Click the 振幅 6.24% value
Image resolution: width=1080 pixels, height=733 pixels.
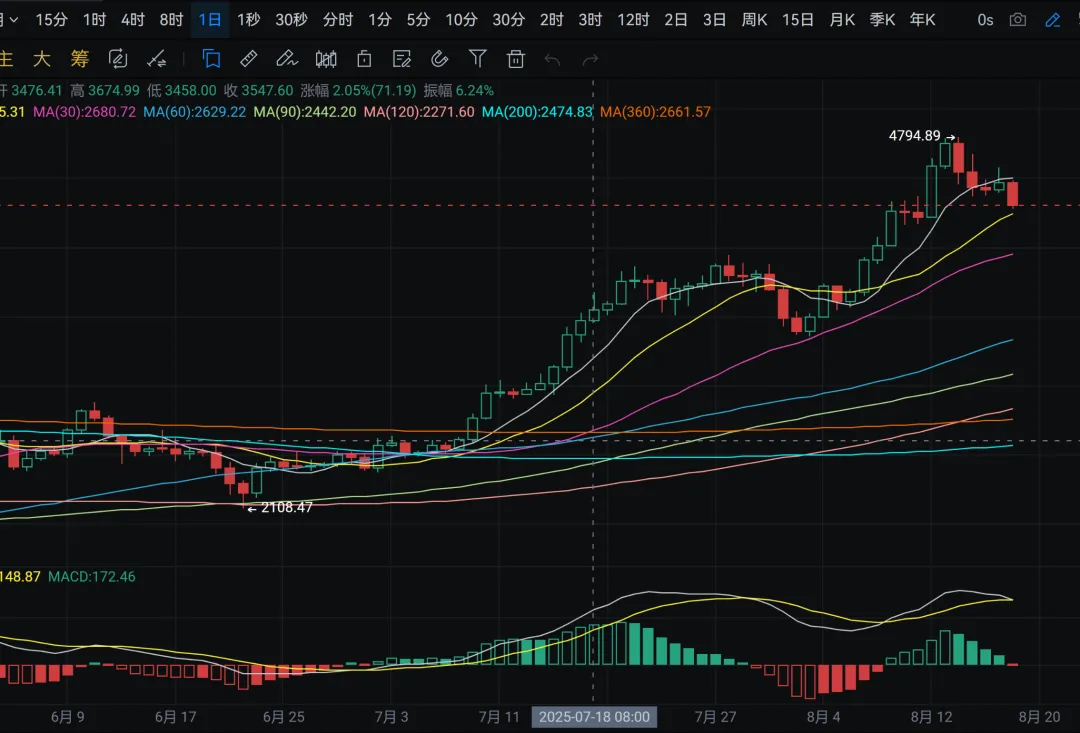tap(459, 90)
